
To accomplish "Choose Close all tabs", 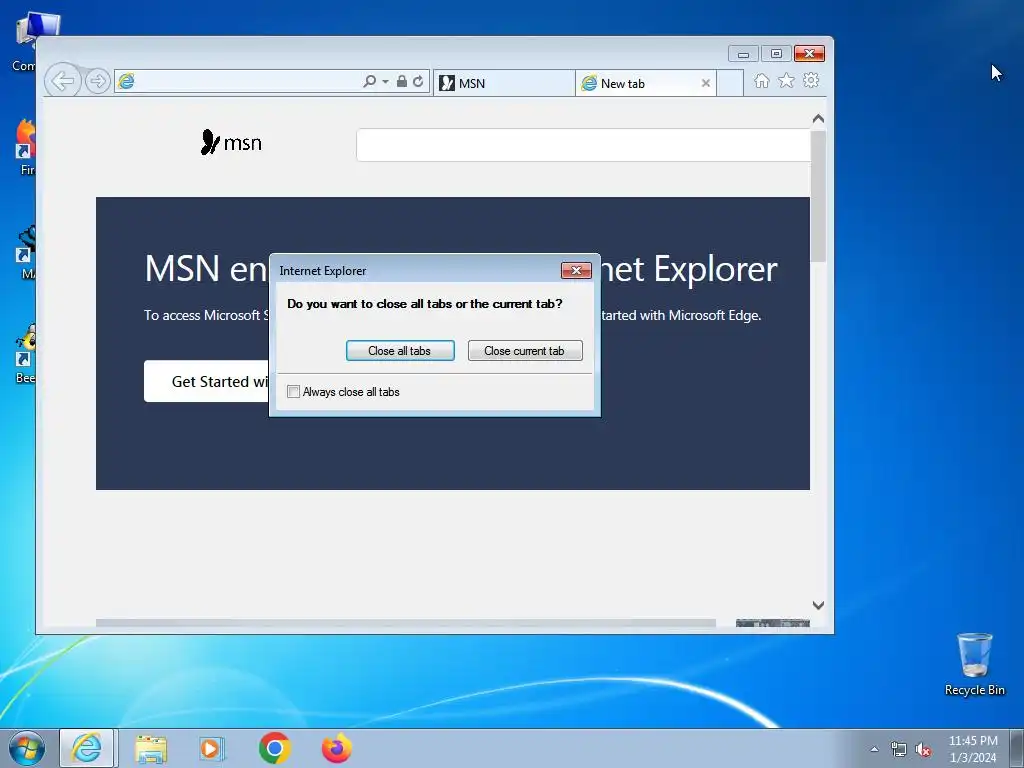I will tap(400, 351).
